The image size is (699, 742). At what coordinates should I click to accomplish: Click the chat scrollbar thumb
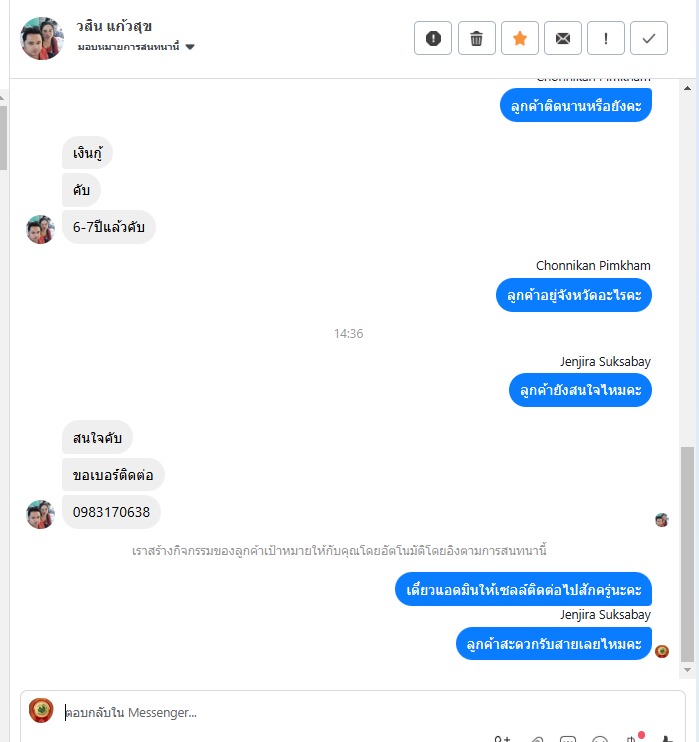tap(687, 554)
